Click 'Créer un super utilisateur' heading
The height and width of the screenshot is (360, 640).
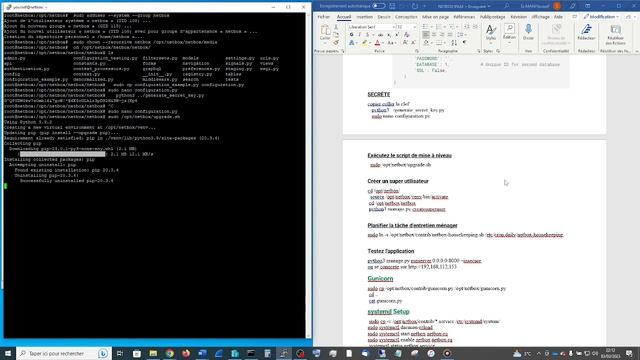[x=398, y=181]
